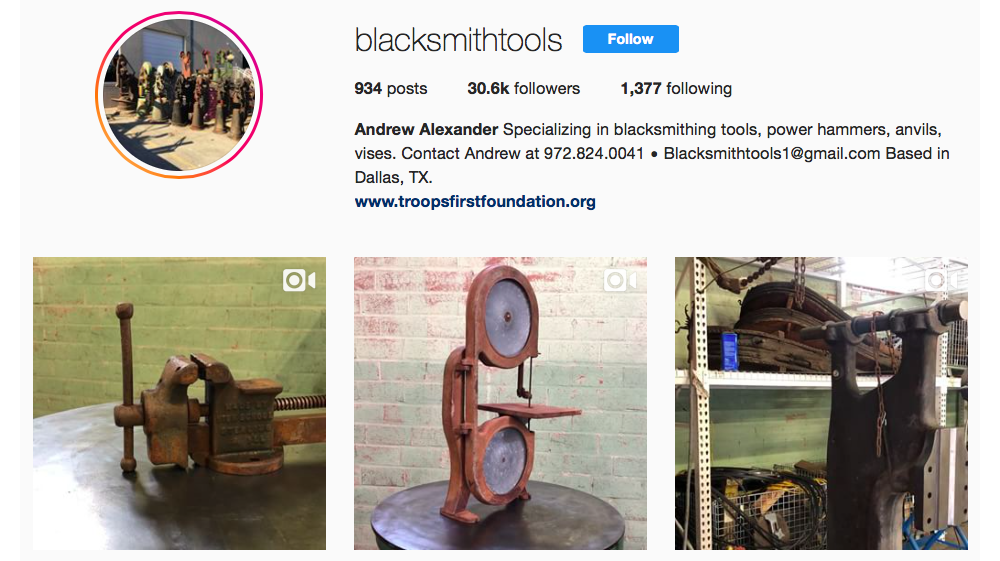Open the www.troopsfirstfoundation.org link
Image resolution: width=1000 pixels, height=561 pixels.
click(475, 201)
